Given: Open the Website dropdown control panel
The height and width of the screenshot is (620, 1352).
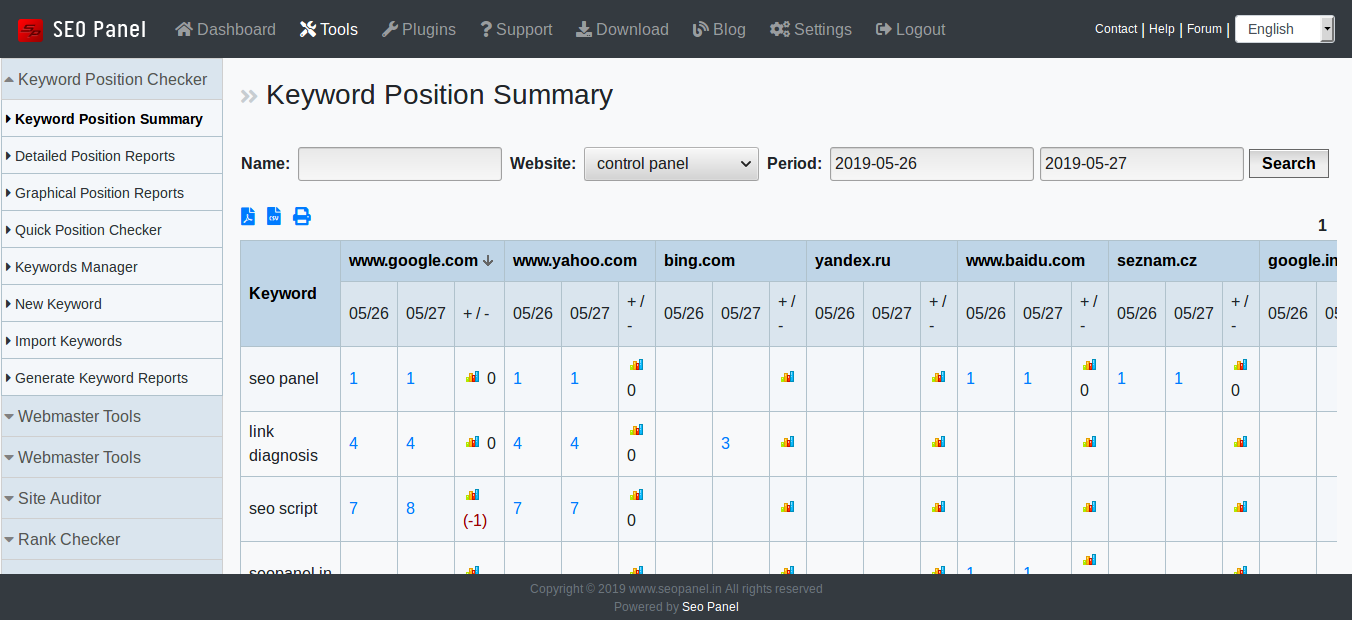Looking at the screenshot, I should point(671,164).
